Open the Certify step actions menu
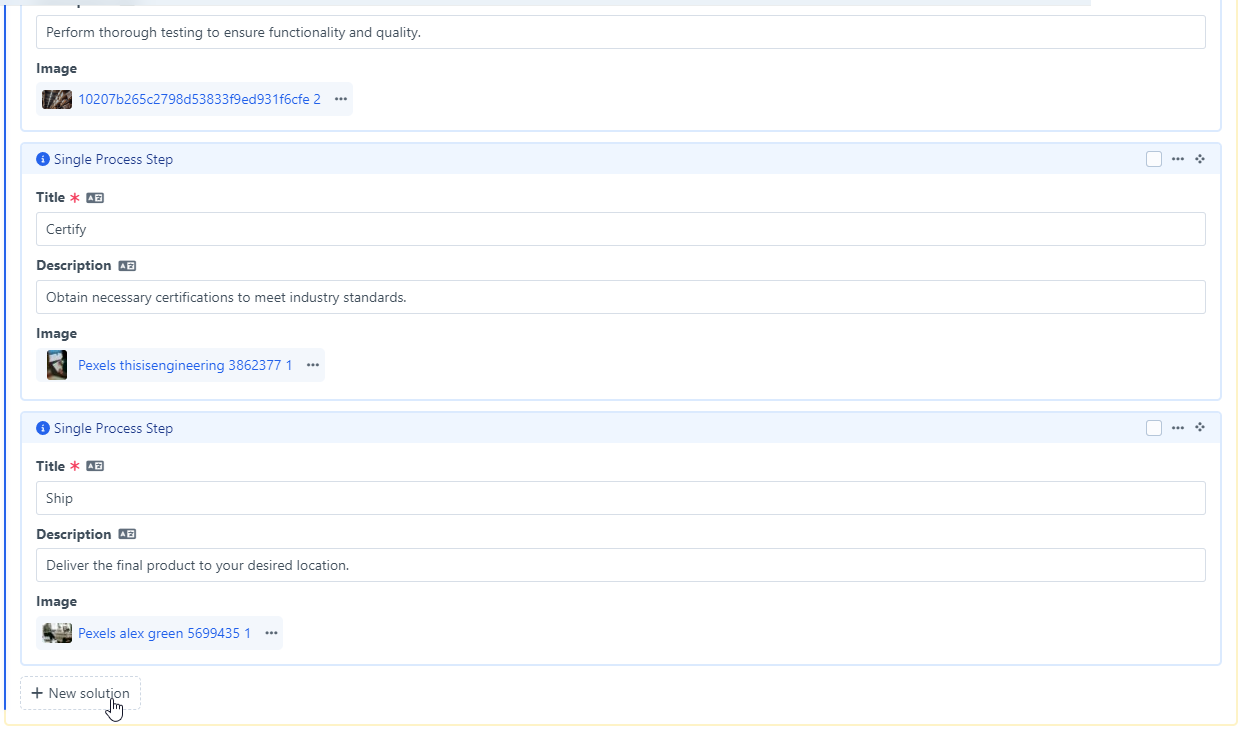This screenshot has height=732, width=1240. [x=1178, y=159]
